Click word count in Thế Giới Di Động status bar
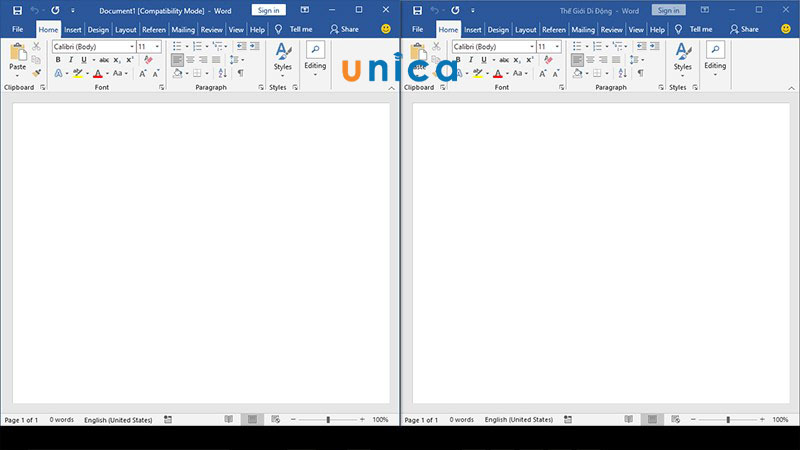 (x=461, y=420)
